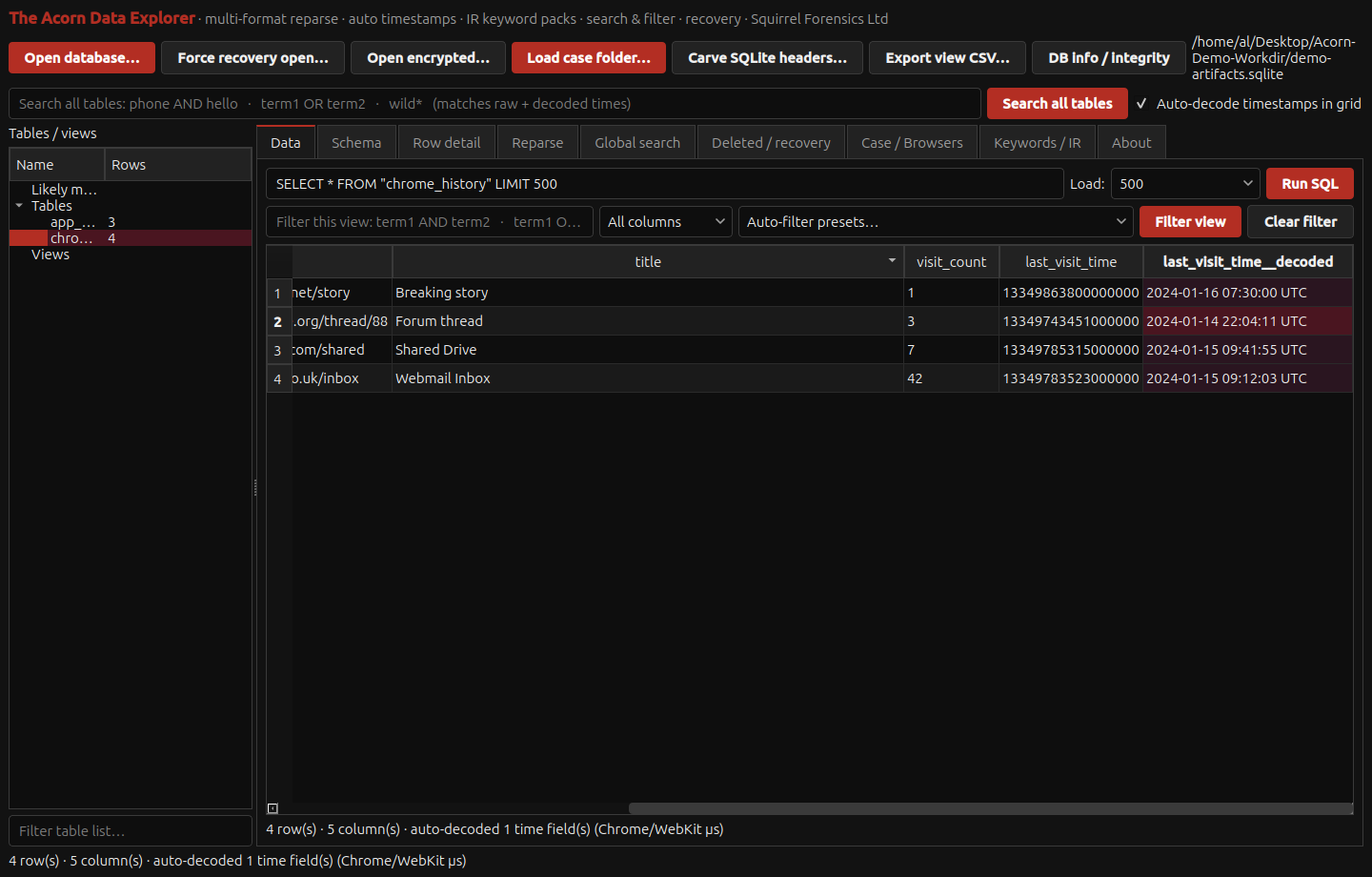The image size is (1372, 877).
Task: Collapse the Tables tree node
Action: 19,206
